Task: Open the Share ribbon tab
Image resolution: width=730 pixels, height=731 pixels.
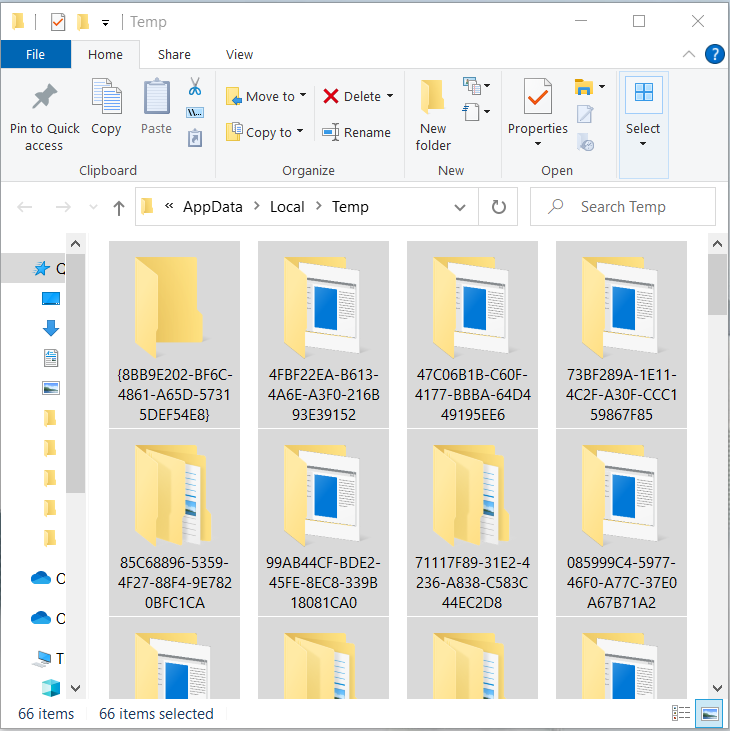Action: 174,55
